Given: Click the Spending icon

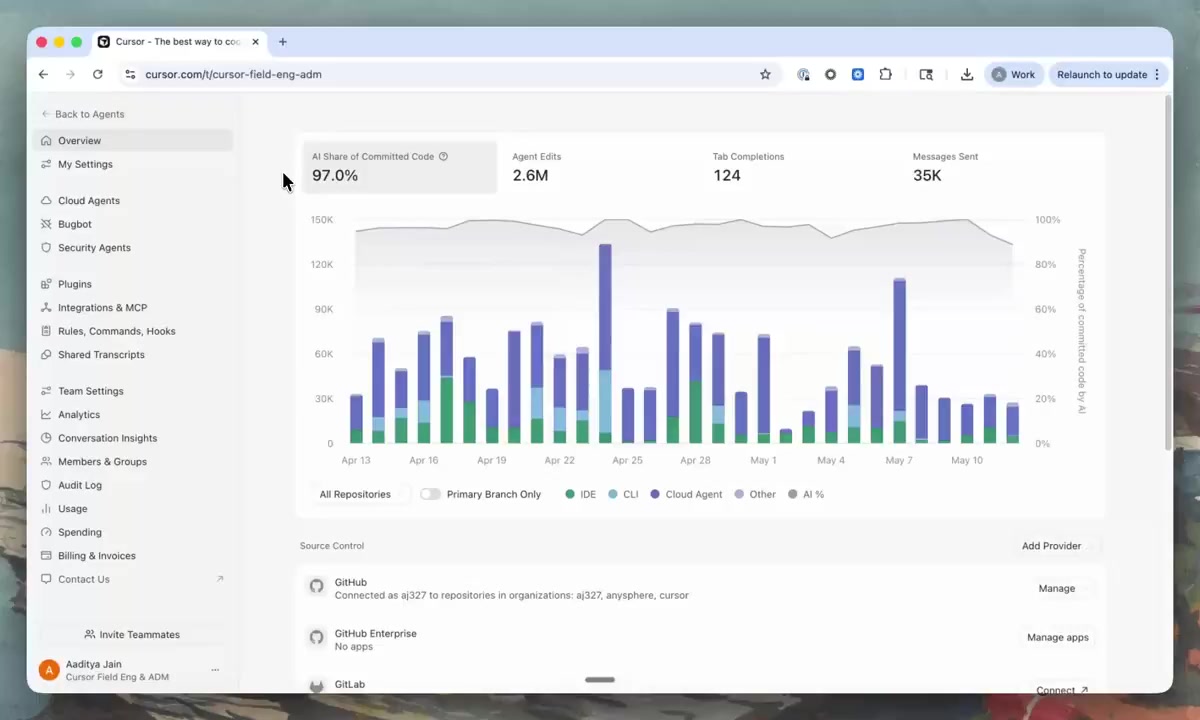Looking at the screenshot, I should (46, 532).
